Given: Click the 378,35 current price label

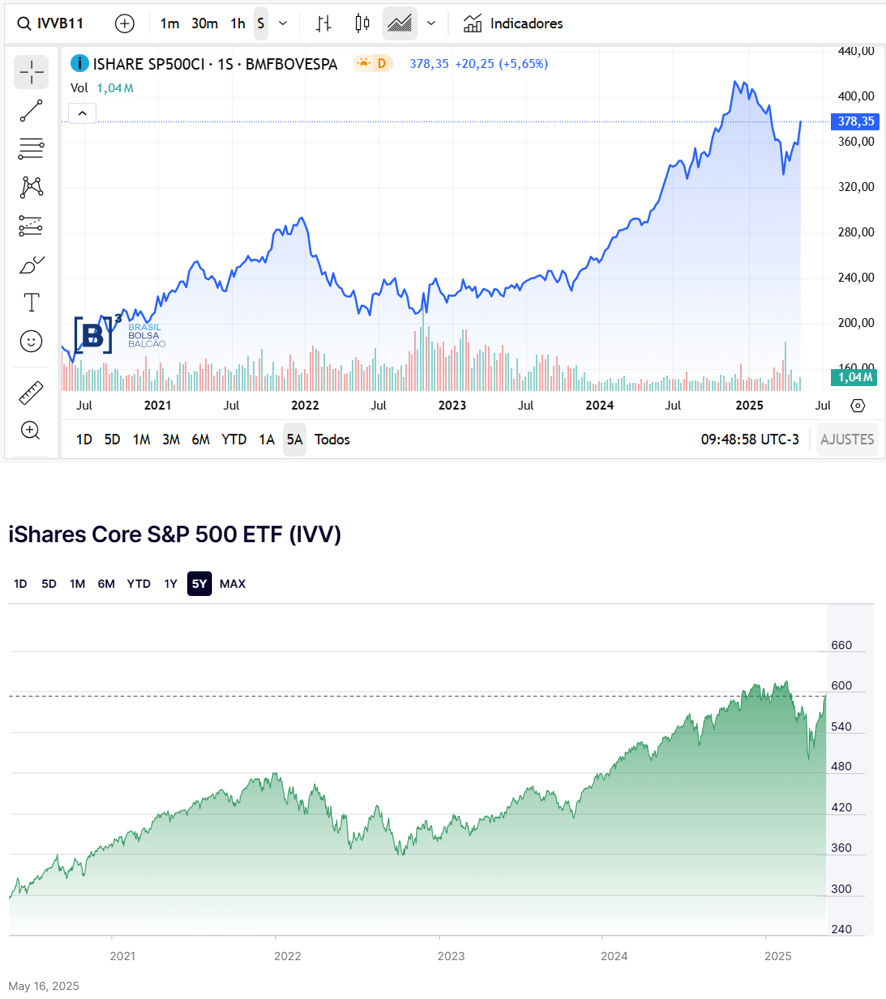Looking at the screenshot, I should (855, 122).
